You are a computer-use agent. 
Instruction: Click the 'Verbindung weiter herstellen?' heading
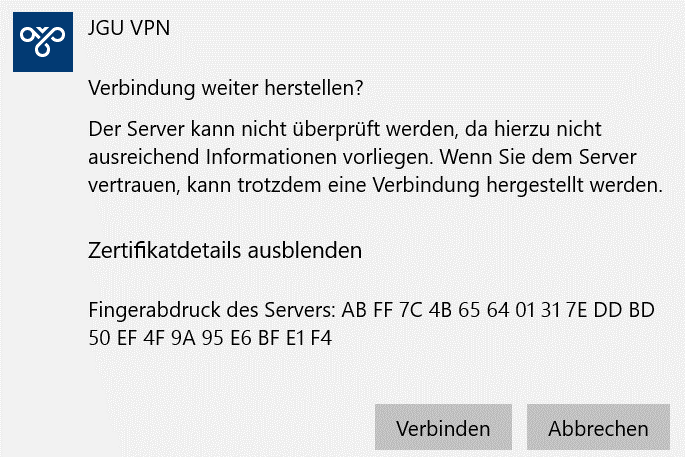[x=226, y=88]
